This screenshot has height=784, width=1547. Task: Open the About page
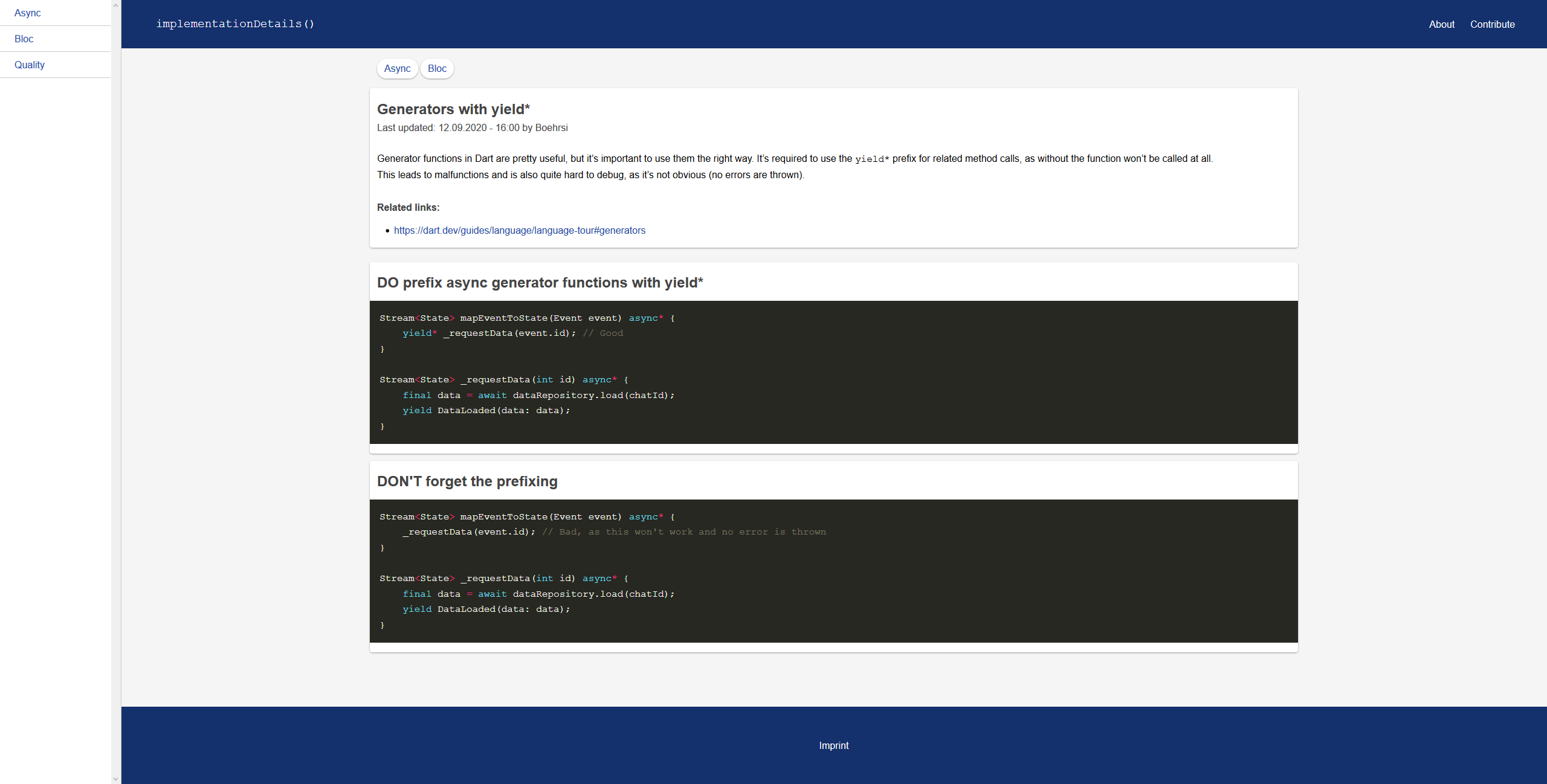pyautogui.click(x=1441, y=24)
